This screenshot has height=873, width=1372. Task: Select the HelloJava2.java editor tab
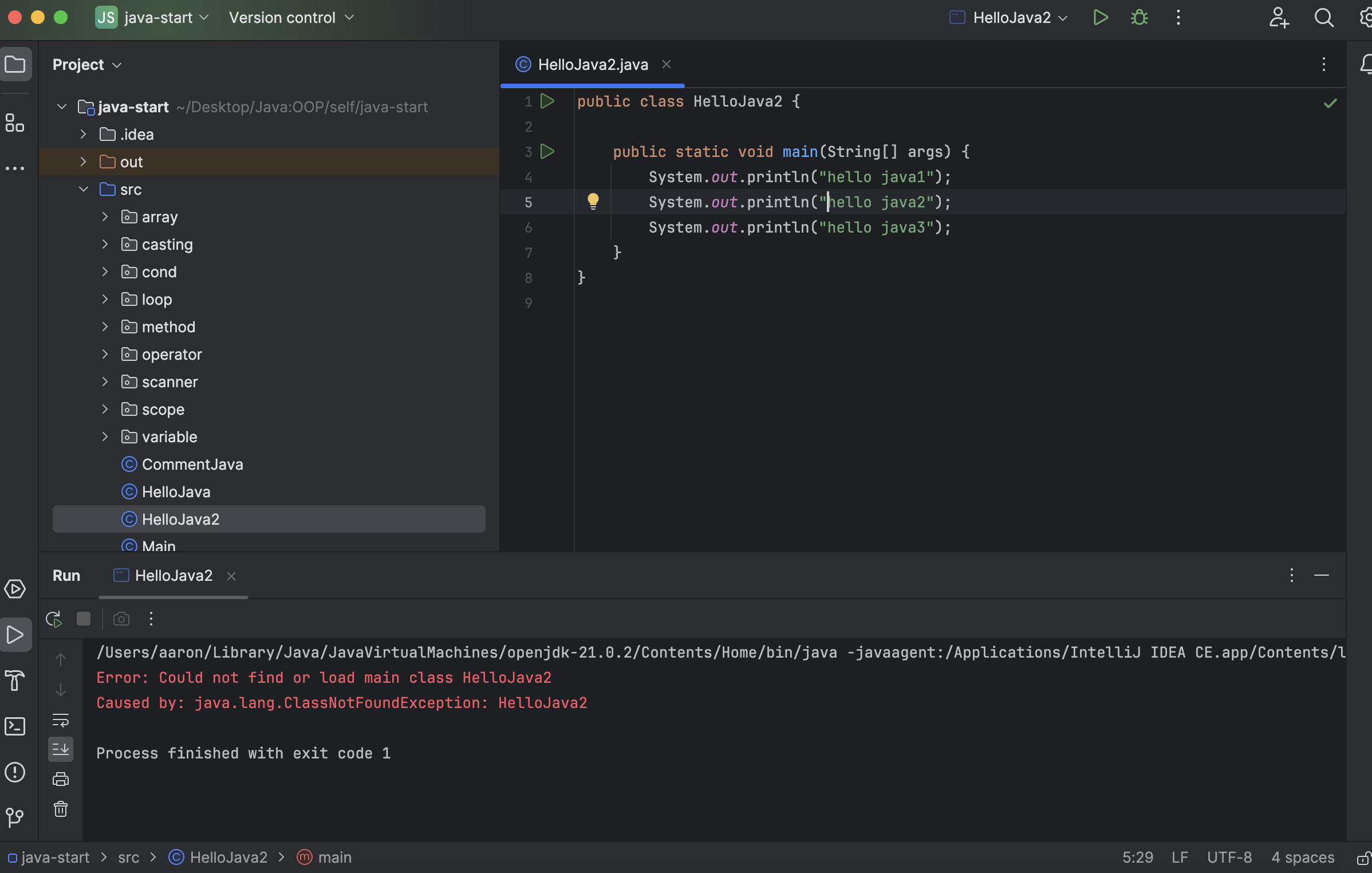click(592, 64)
